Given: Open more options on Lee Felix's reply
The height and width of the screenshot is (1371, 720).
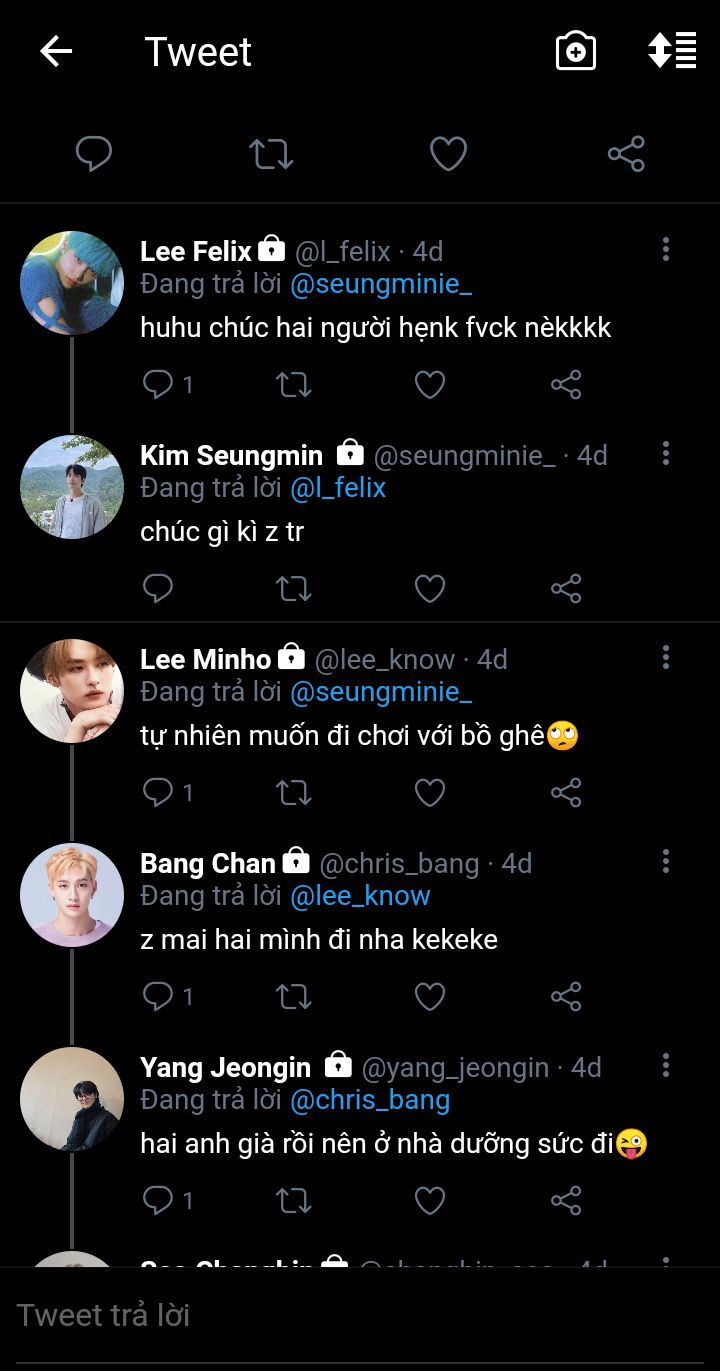Looking at the screenshot, I should tap(666, 250).
